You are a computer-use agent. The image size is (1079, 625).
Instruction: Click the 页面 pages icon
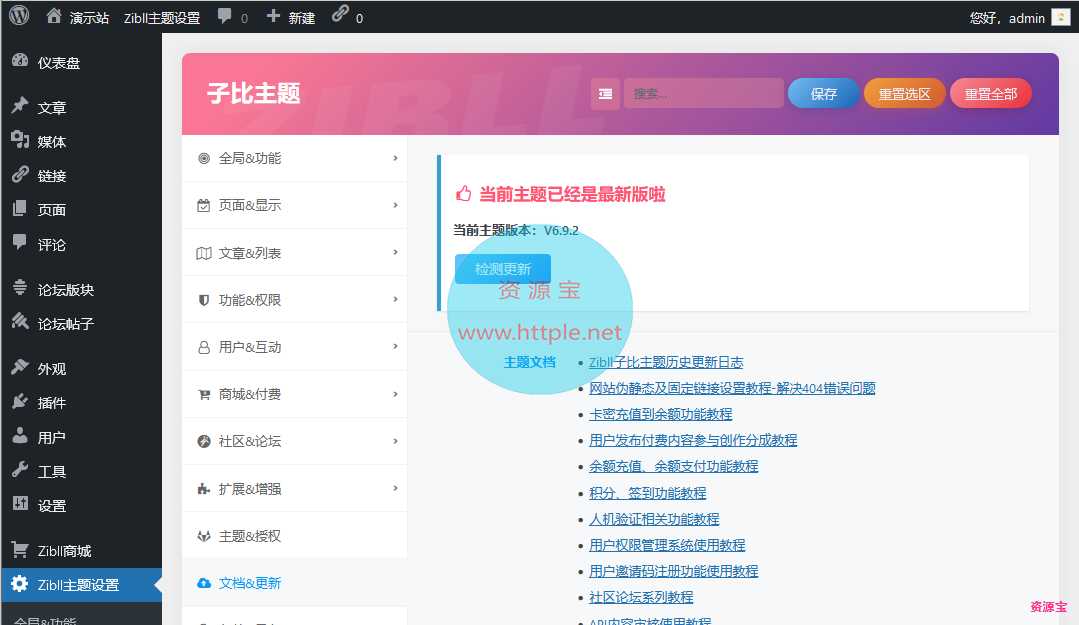tap(20, 208)
